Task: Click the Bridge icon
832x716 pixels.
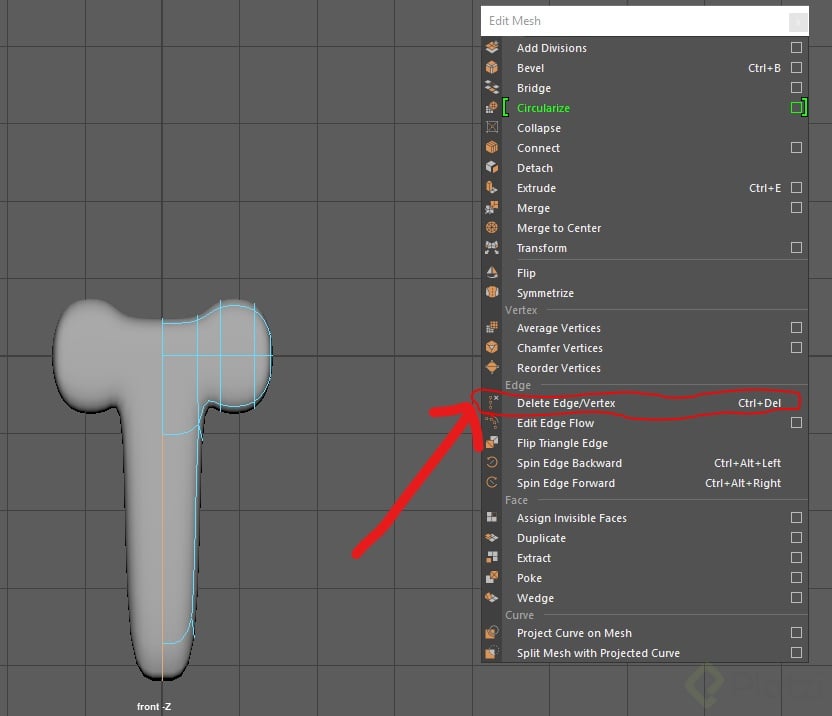Action: [492, 88]
